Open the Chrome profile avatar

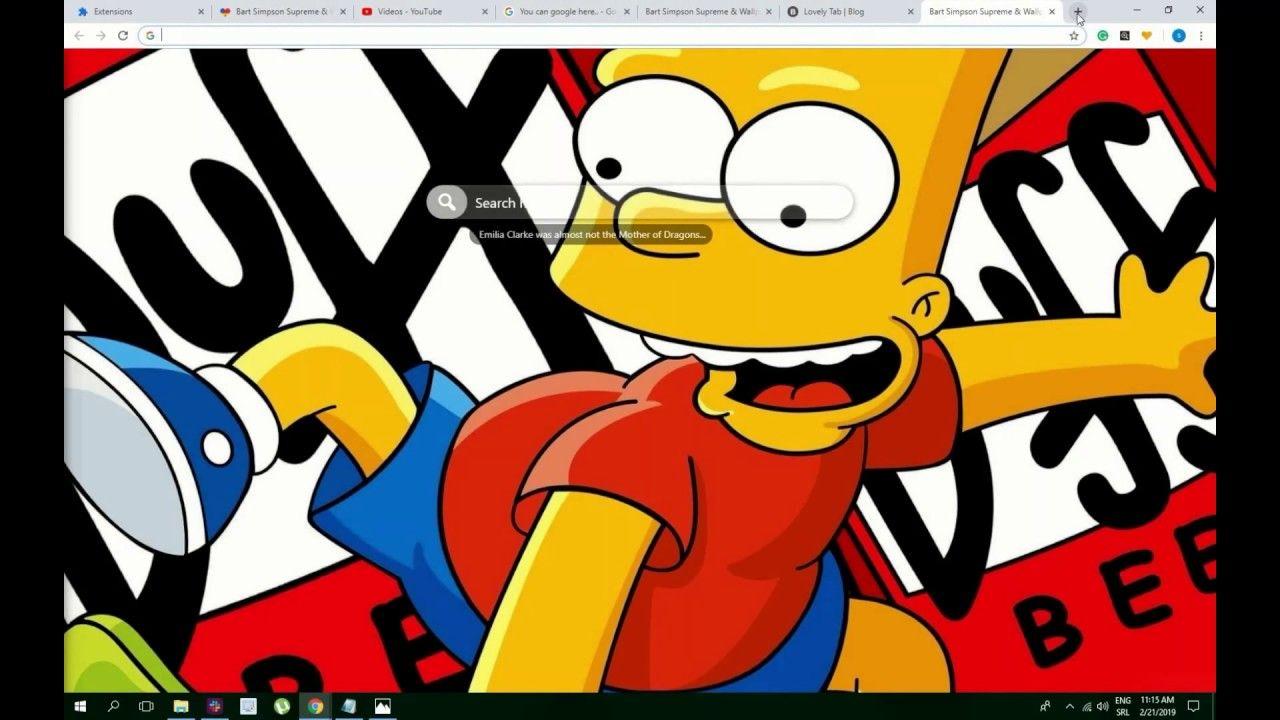click(1178, 35)
